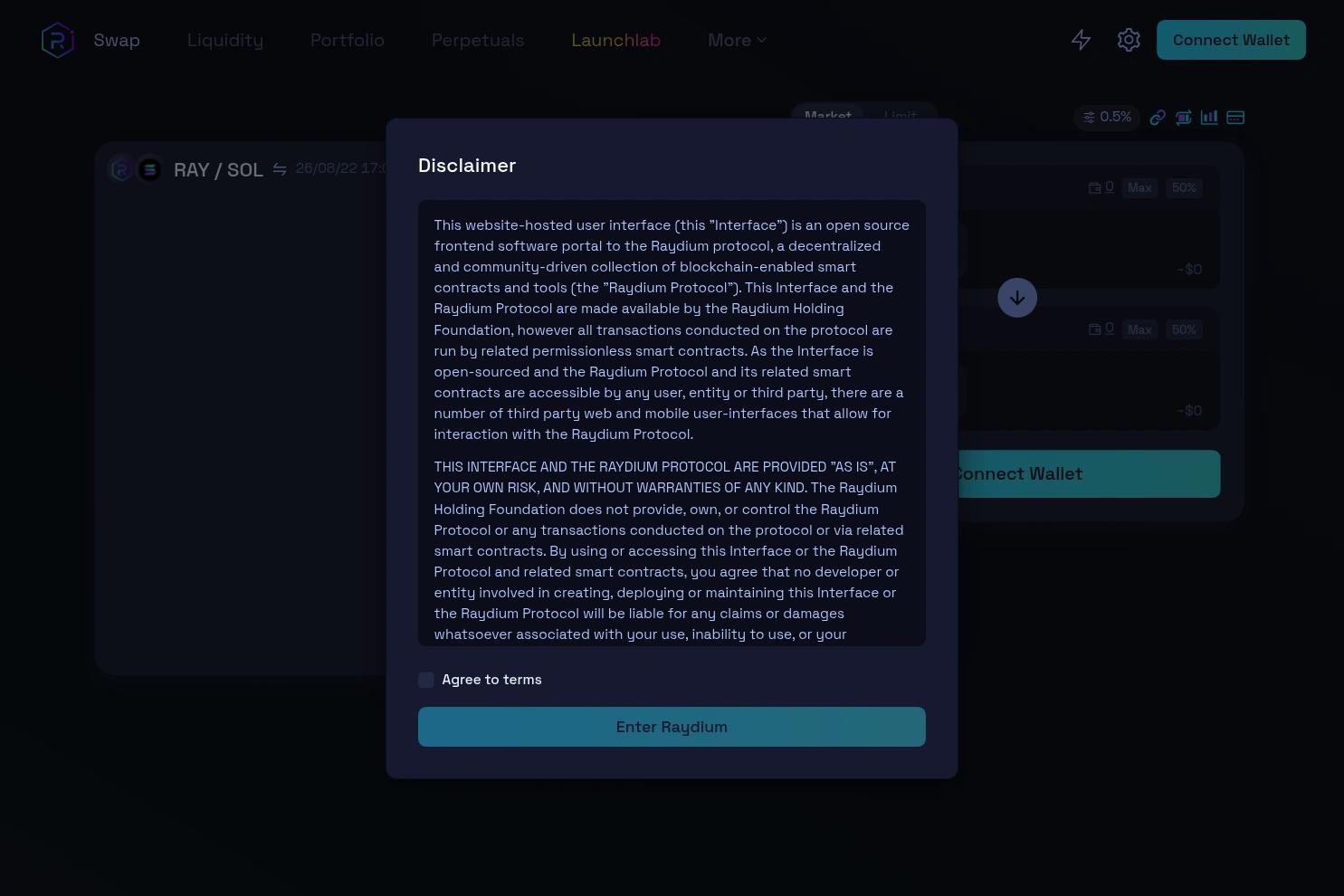Click the round down-arrow swap direction button
Viewport: 1344px width, 896px height.
1017,298
